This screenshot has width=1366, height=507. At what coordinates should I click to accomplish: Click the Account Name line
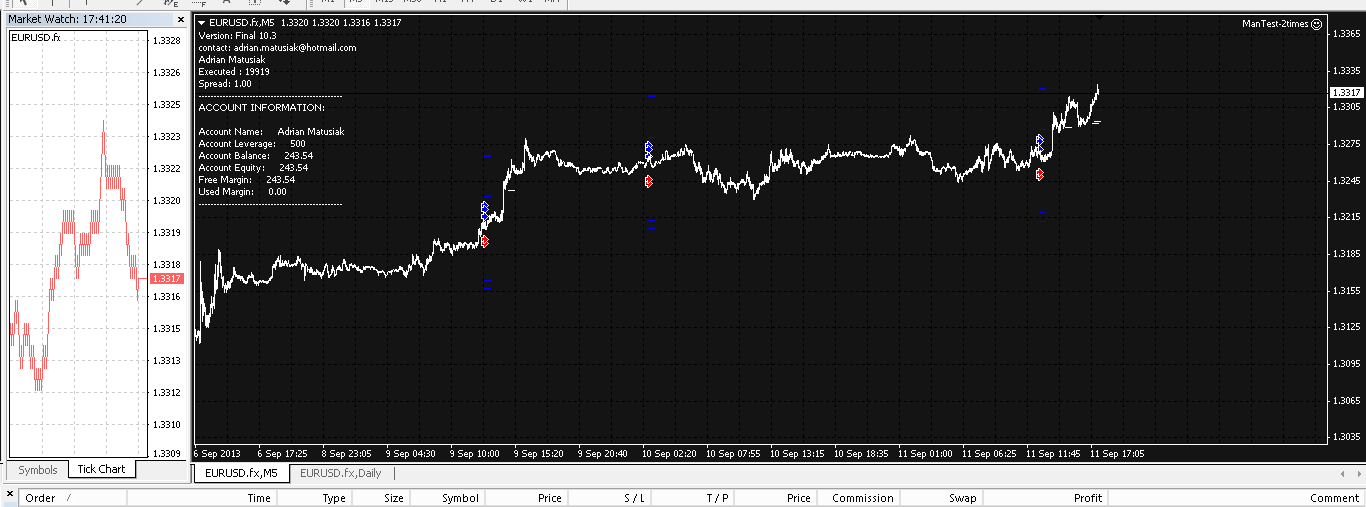[272, 131]
